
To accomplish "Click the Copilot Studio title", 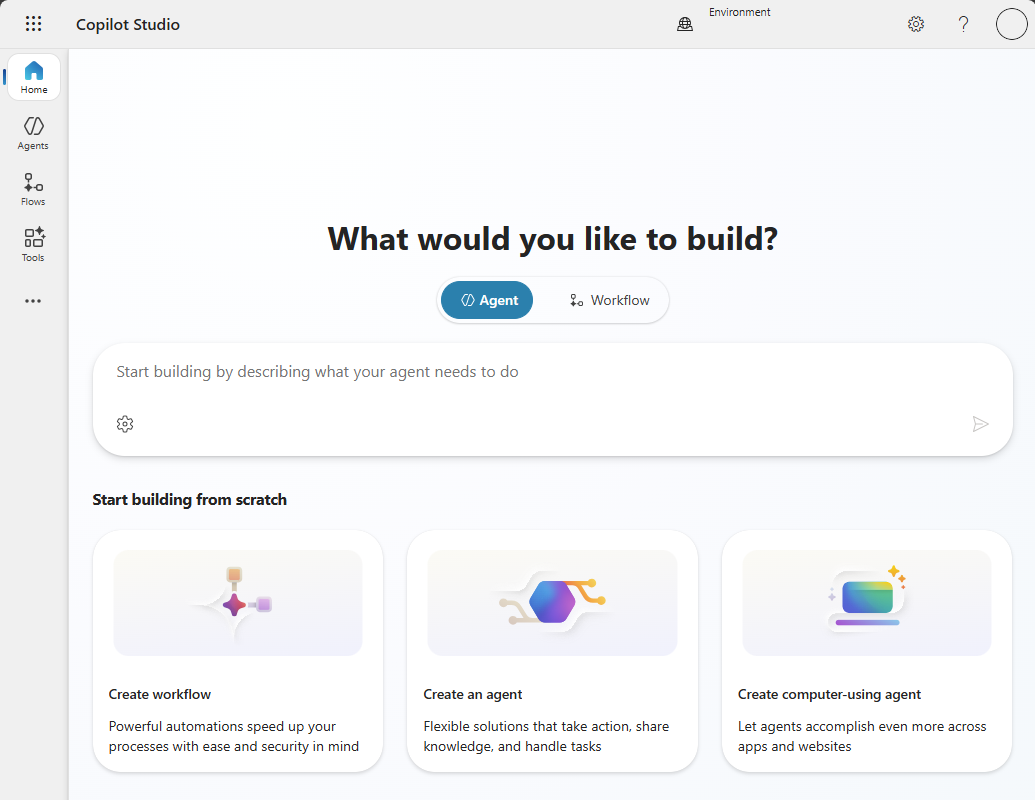I will (128, 24).
